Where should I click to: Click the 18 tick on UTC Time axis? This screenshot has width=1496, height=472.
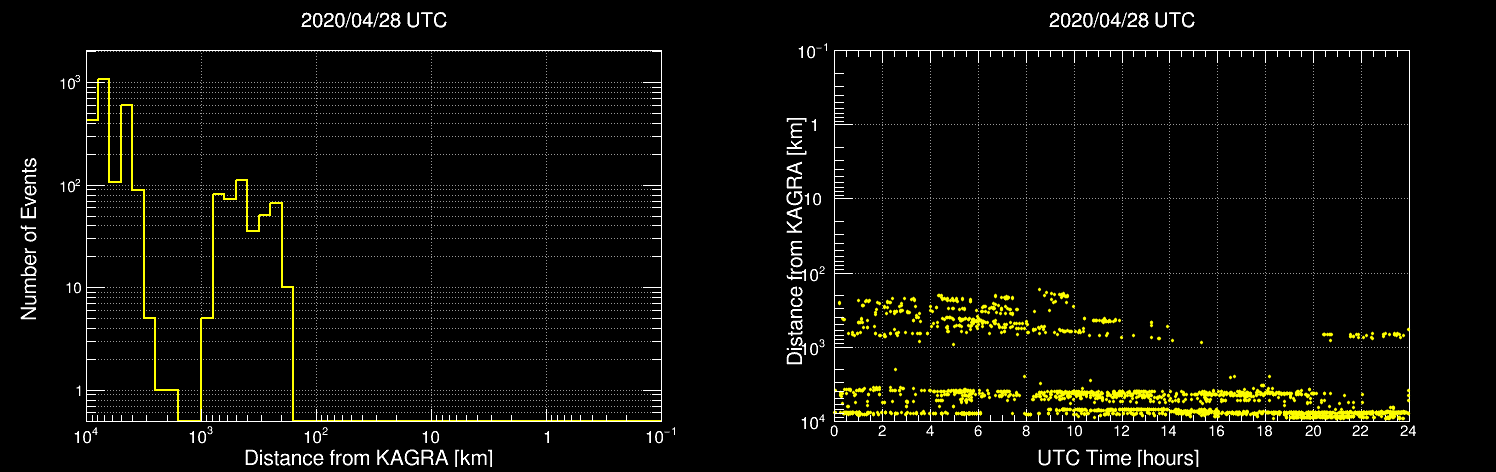1265,431
